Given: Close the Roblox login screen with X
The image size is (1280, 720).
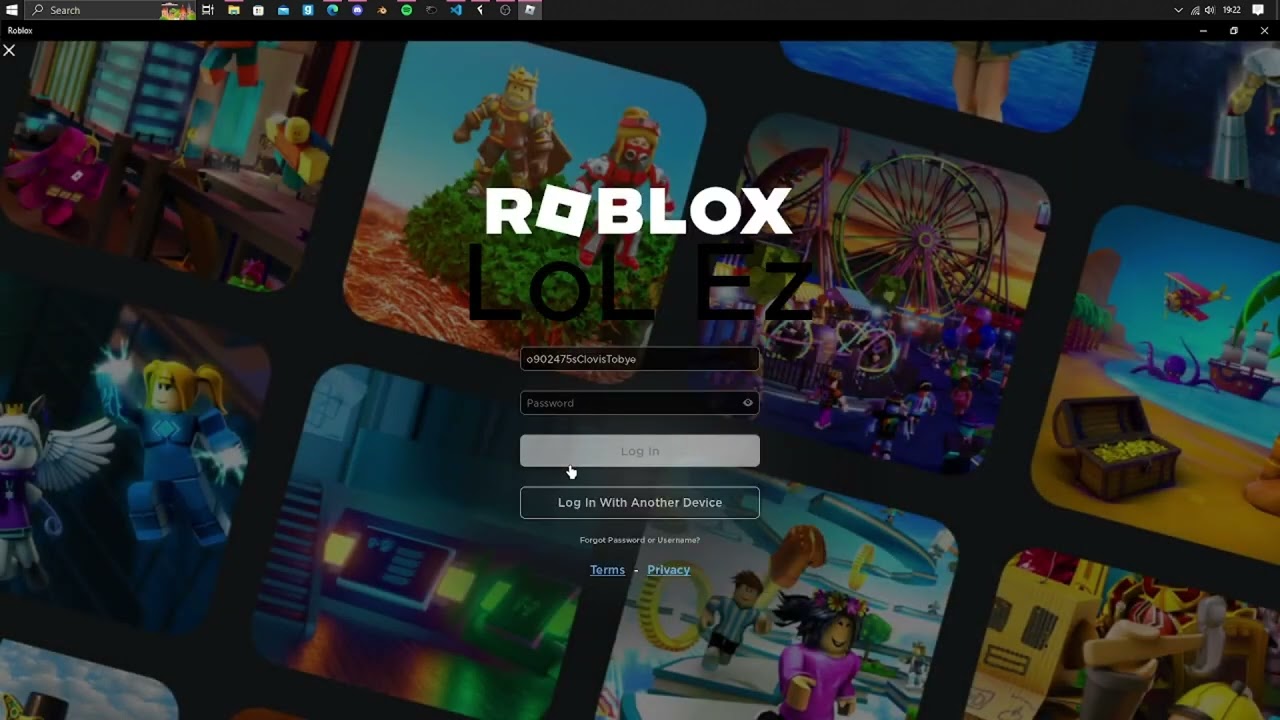Looking at the screenshot, I should [9, 50].
